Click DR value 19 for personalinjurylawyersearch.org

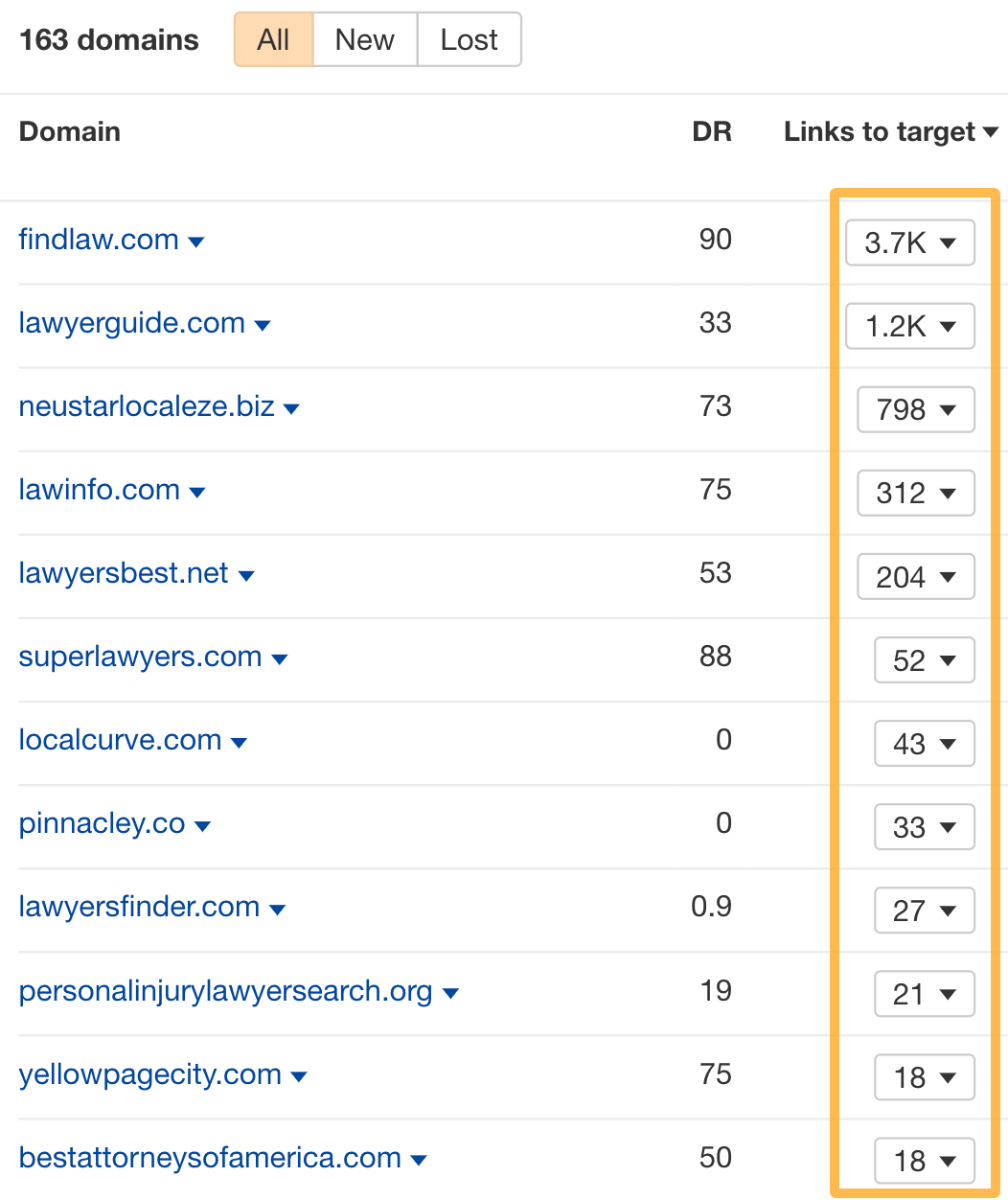[716, 990]
